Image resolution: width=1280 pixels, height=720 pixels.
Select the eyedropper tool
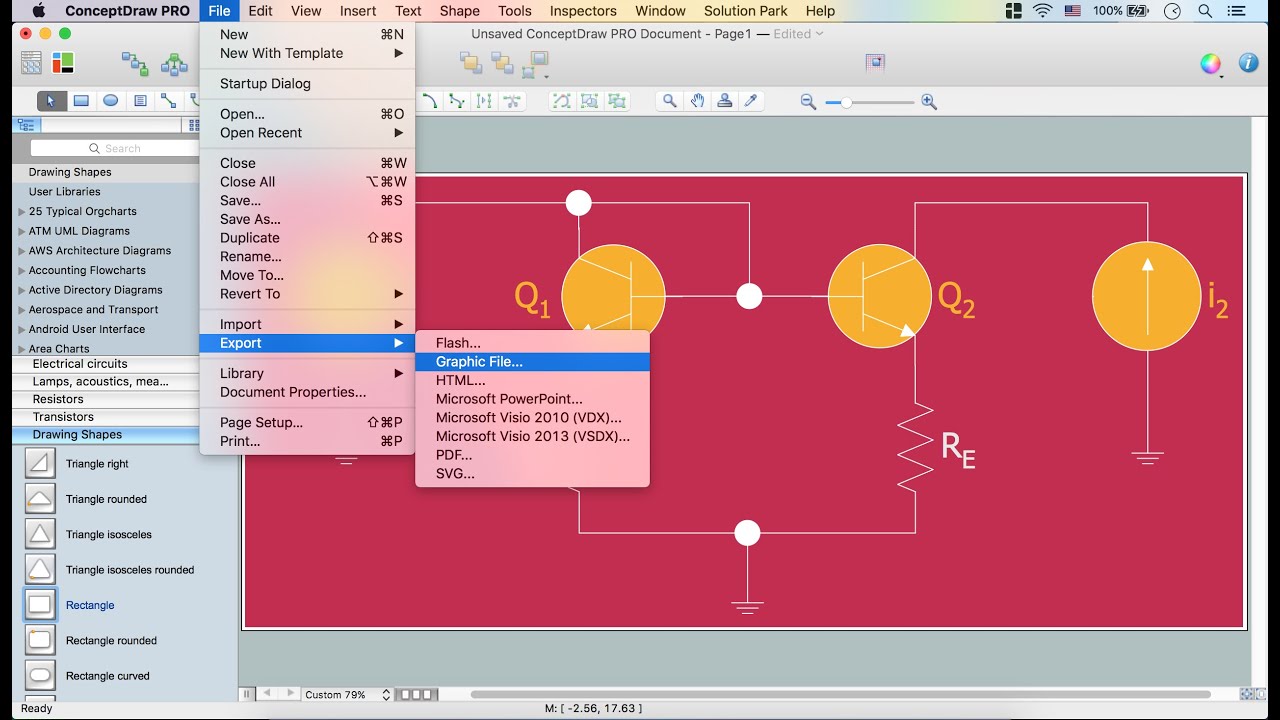click(x=751, y=100)
